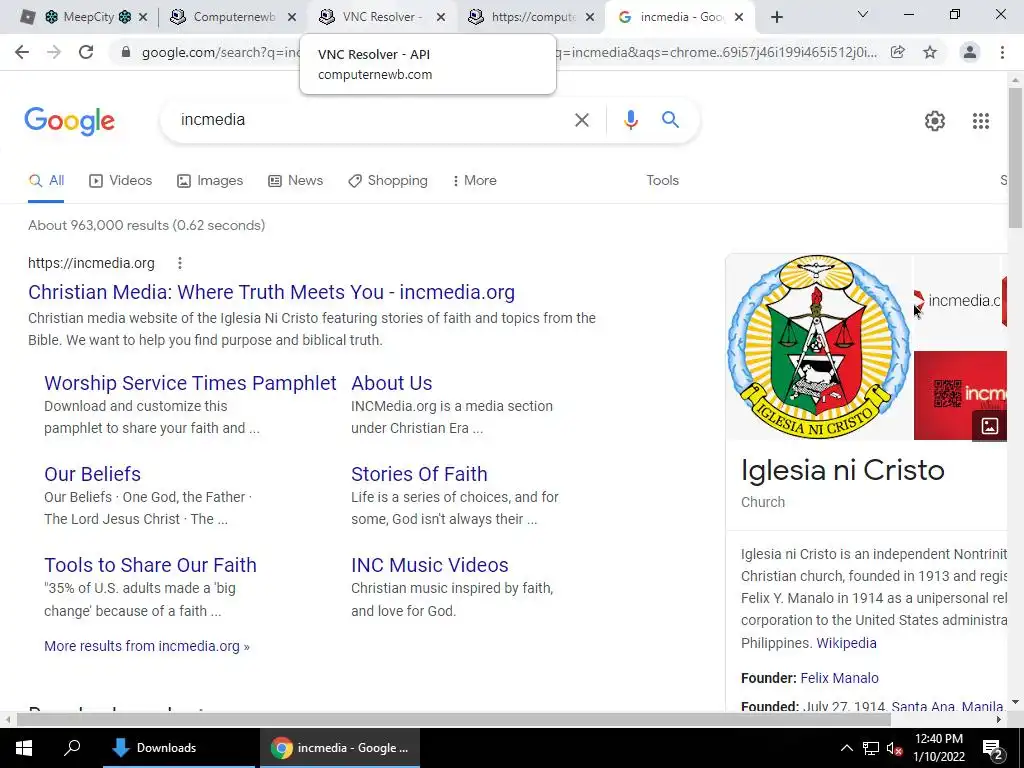Screen dimensions: 1024x768
Task: Open Christian Media: Where Truth Meets You result
Action: [271, 292]
